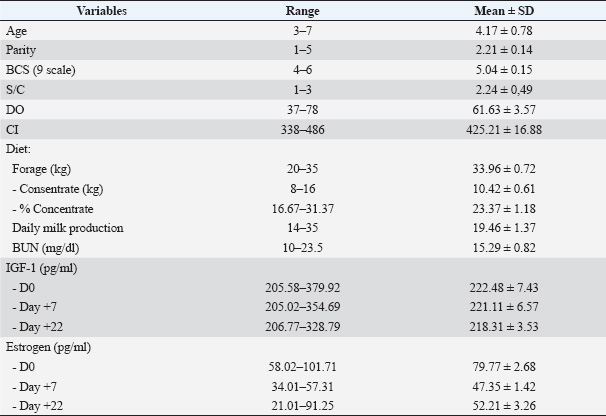Viewport: 606px width, 416px height.
Task: Select the IGF-1 (pg/ml) section label
Action: 42,266
